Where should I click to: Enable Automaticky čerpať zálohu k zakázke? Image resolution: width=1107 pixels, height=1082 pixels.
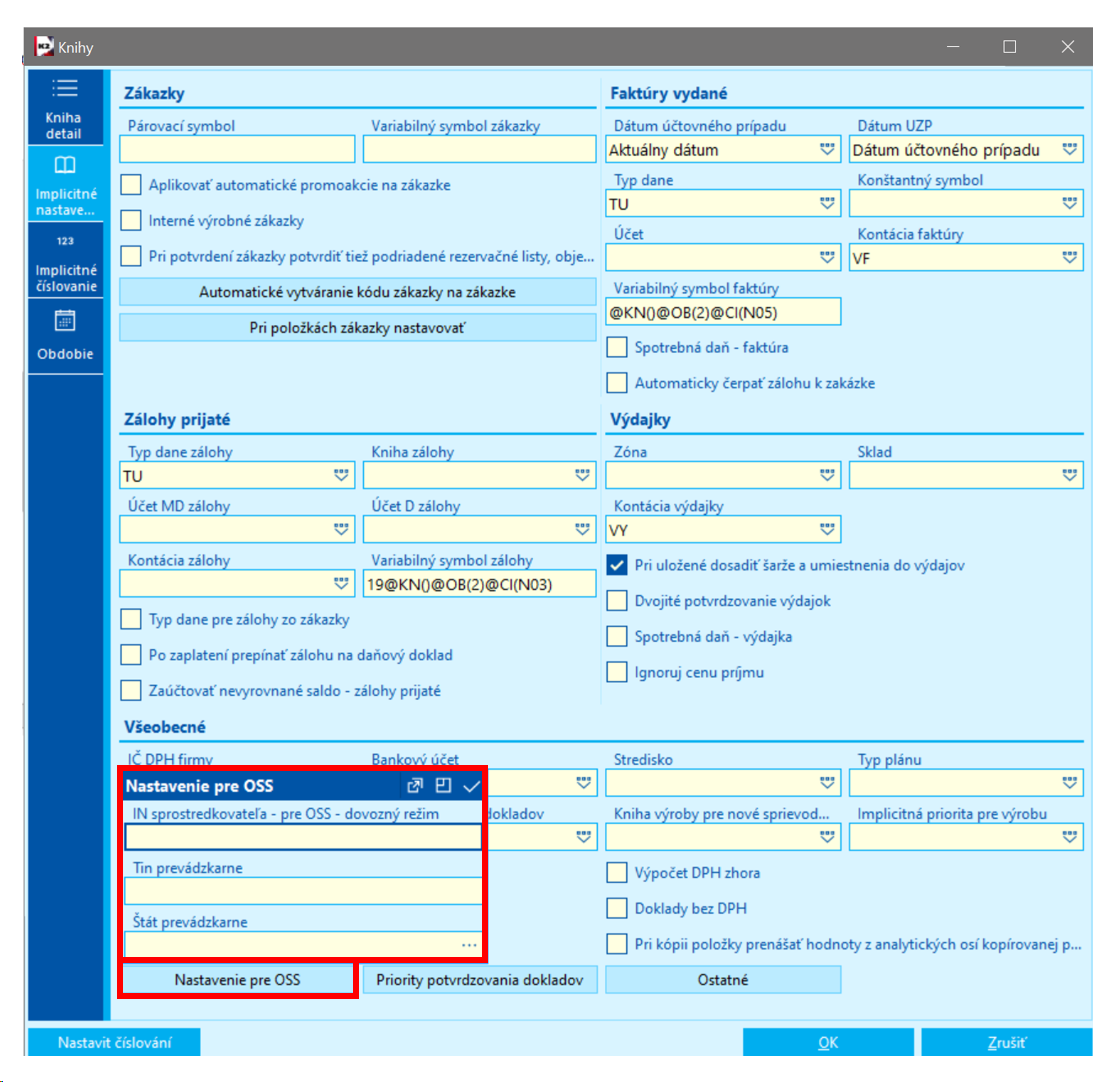coord(617,383)
